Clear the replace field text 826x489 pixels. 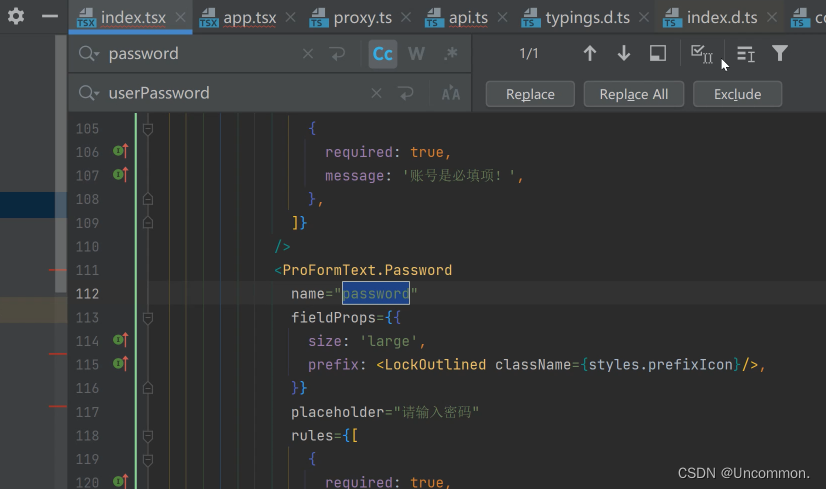pos(376,93)
